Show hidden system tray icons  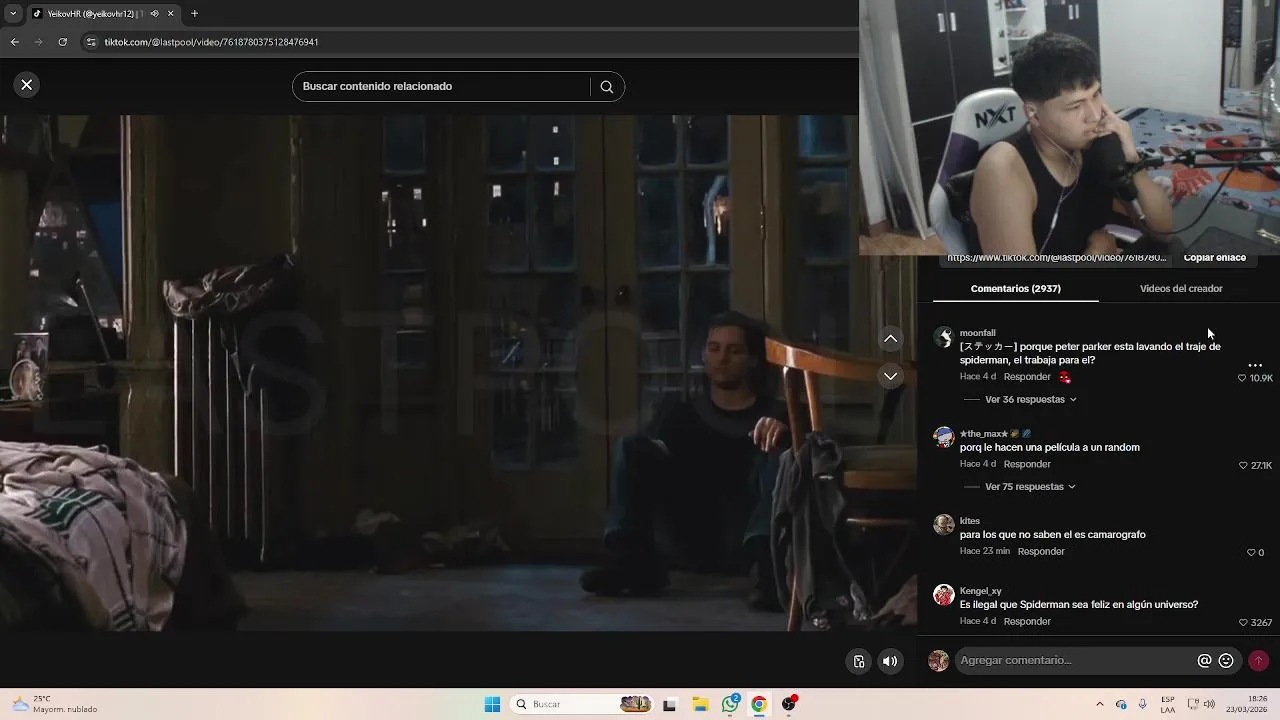click(x=1100, y=705)
